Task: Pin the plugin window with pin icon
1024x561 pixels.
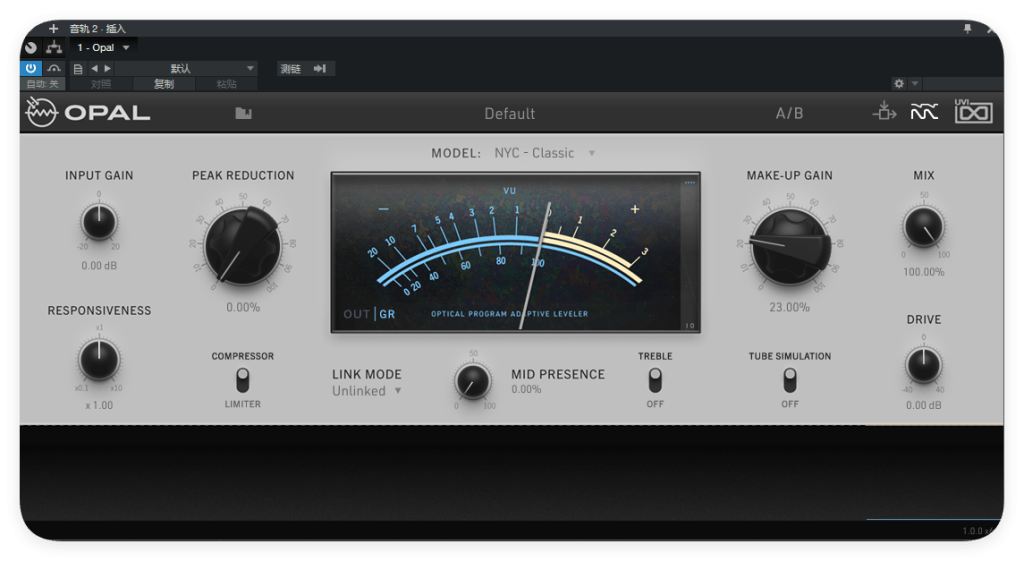Action: coord(967,28)
